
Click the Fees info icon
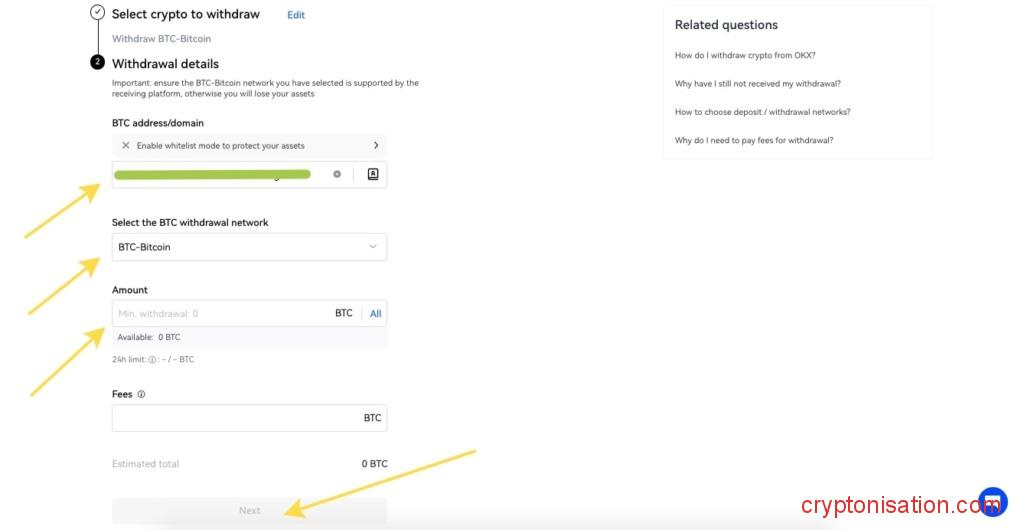141,394
